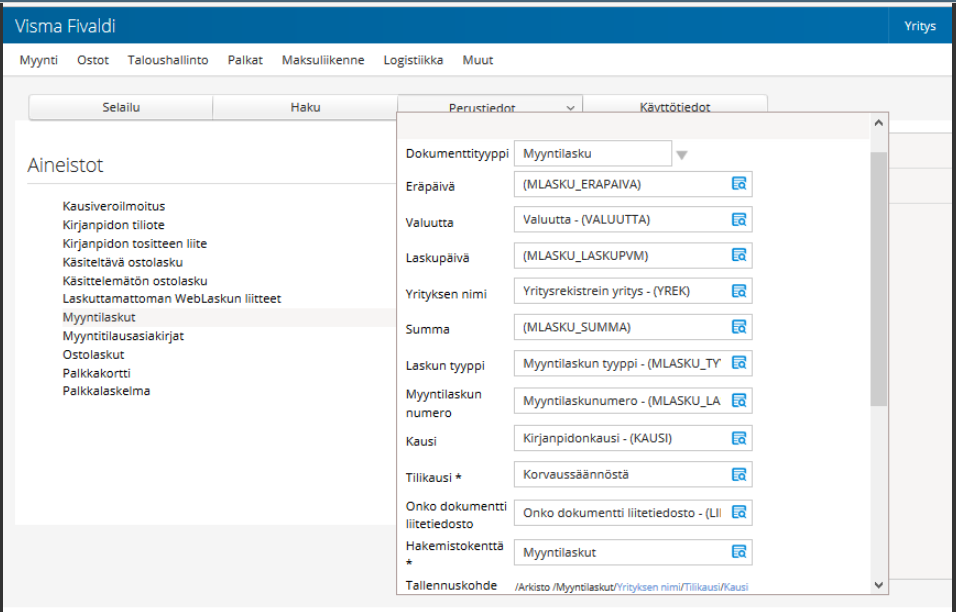Open lookup icon for Hakemistokenttä field

[738, 552]
